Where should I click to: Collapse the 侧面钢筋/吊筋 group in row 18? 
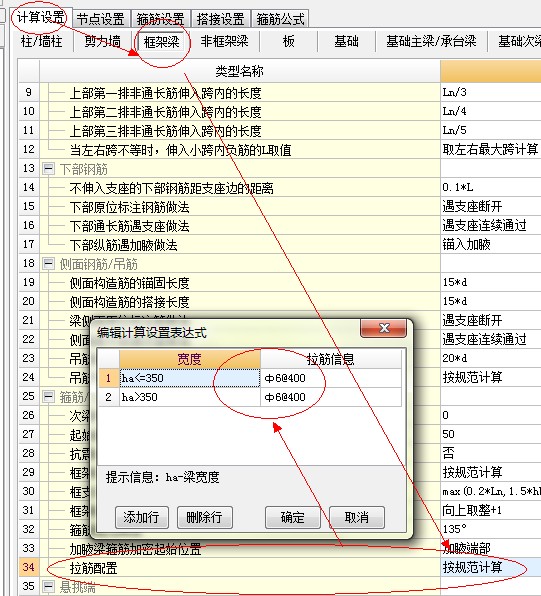(48, 263)
